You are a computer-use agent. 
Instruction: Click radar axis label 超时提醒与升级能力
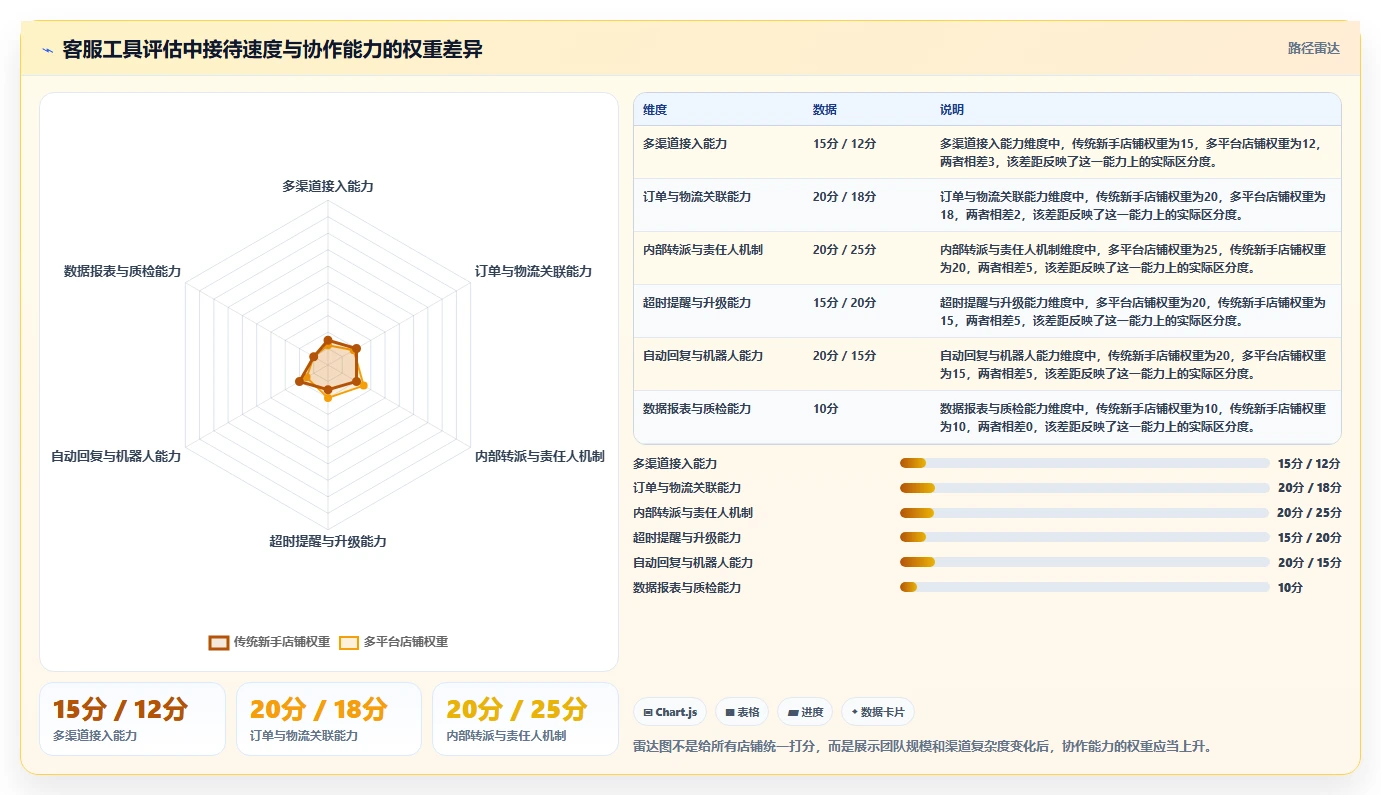coord(328,541)
